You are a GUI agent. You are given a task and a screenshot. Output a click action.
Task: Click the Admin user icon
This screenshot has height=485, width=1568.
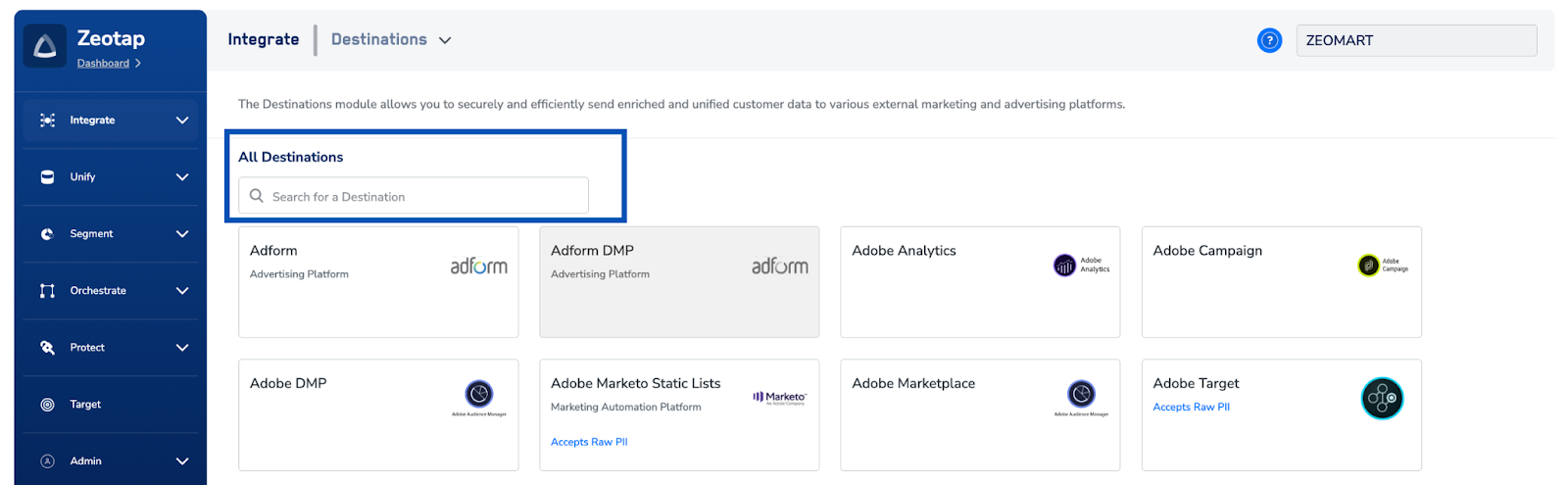[47, 461]
